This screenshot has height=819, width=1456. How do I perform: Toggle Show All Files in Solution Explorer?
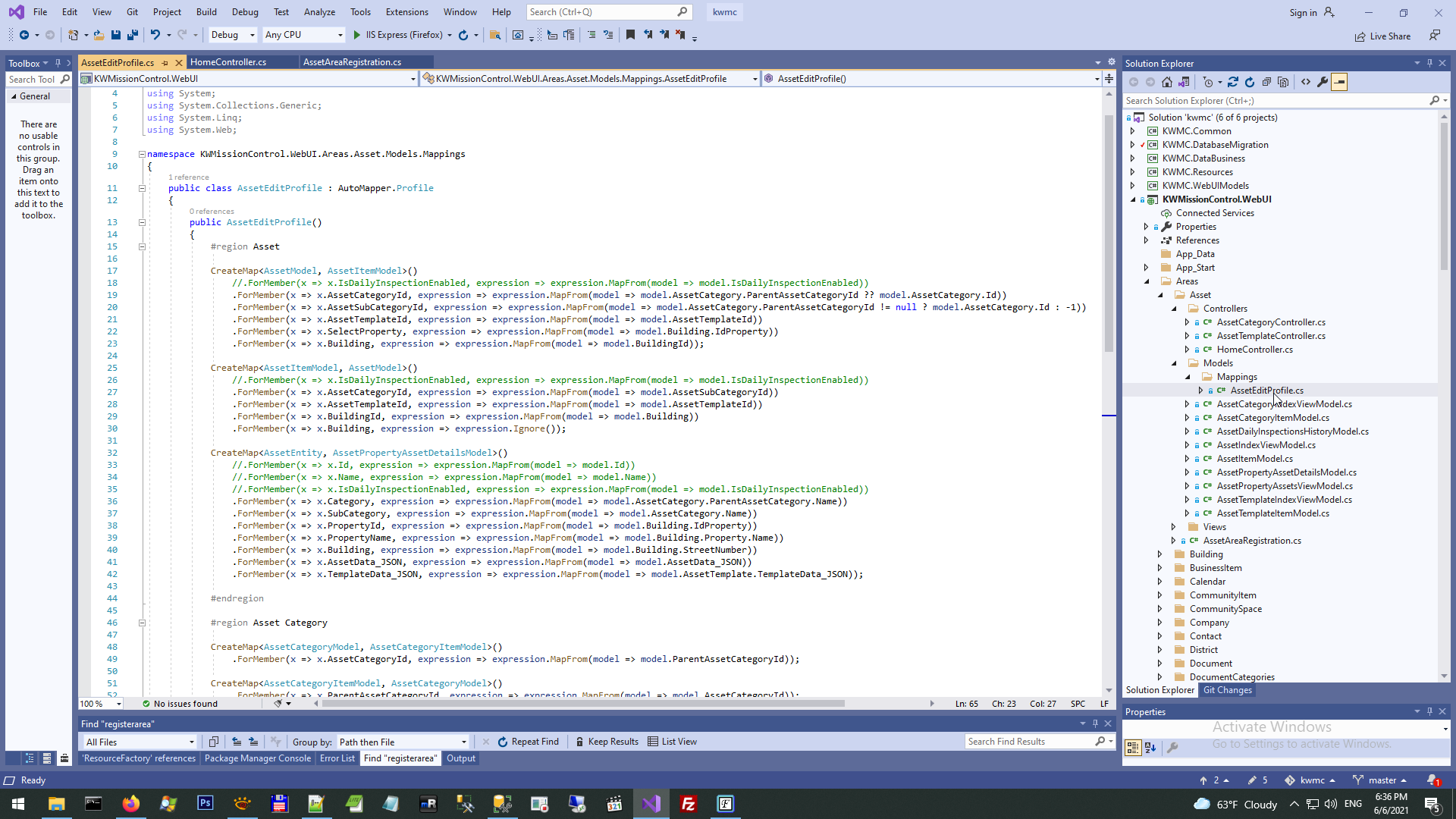pos(1283,82)
